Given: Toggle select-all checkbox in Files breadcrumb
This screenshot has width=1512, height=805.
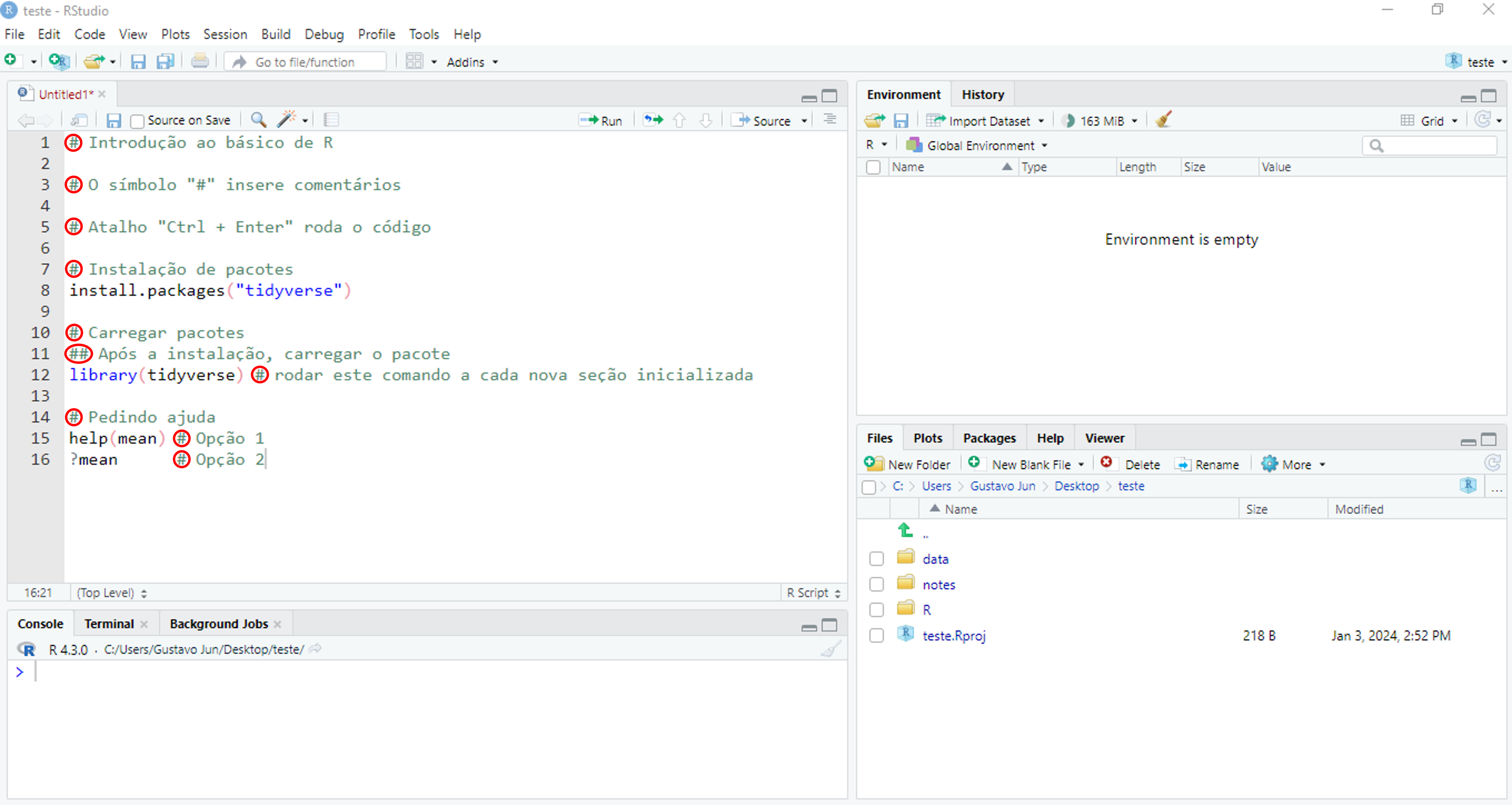Looking at the screenshot, I should [x=869, y=487].
